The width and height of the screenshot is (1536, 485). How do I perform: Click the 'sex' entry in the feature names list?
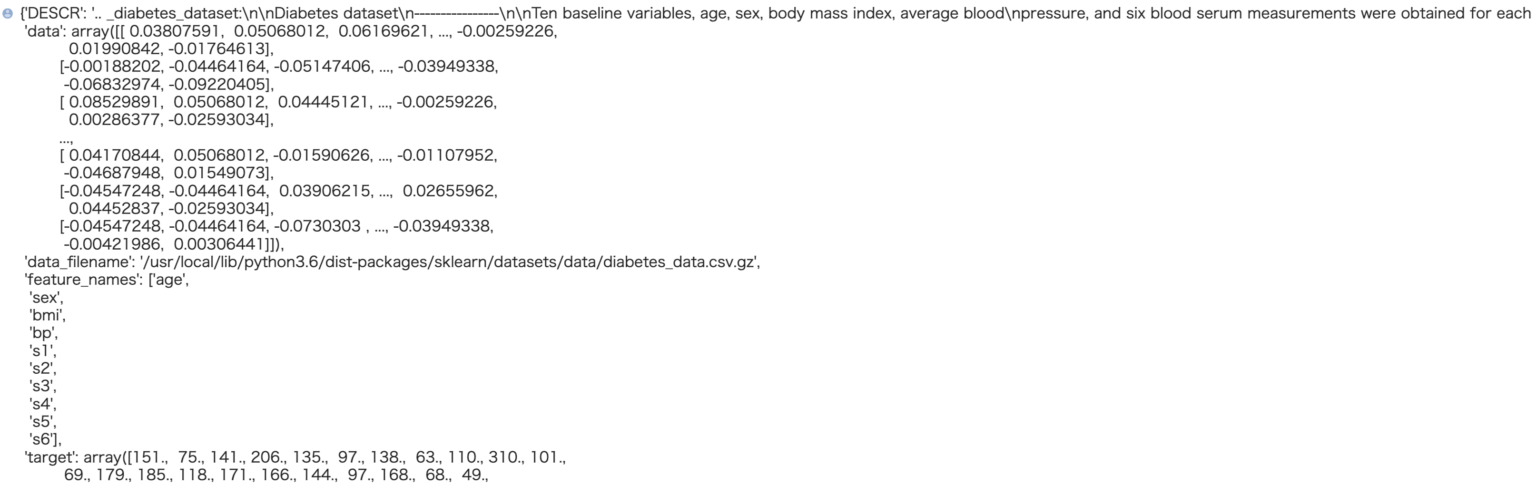46,297
